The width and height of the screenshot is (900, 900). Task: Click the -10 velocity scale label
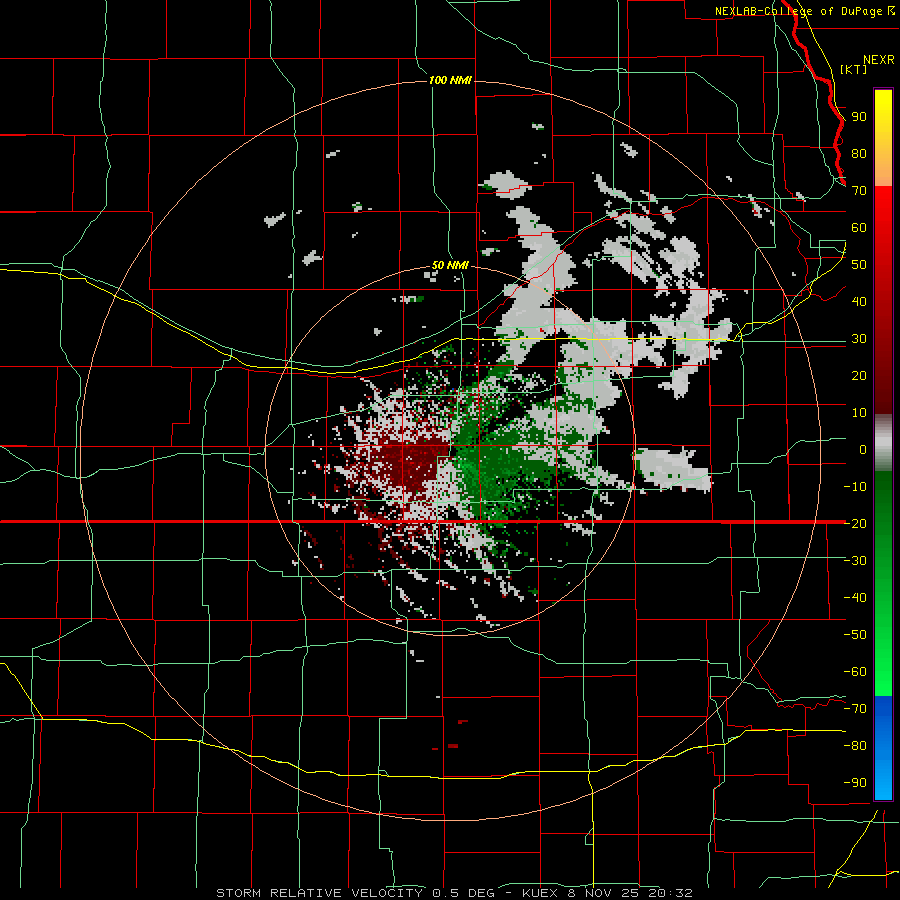click(855, 487)
